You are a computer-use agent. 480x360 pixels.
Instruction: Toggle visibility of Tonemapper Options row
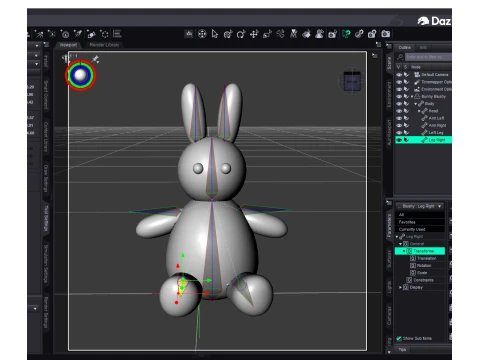click(399, 82)
